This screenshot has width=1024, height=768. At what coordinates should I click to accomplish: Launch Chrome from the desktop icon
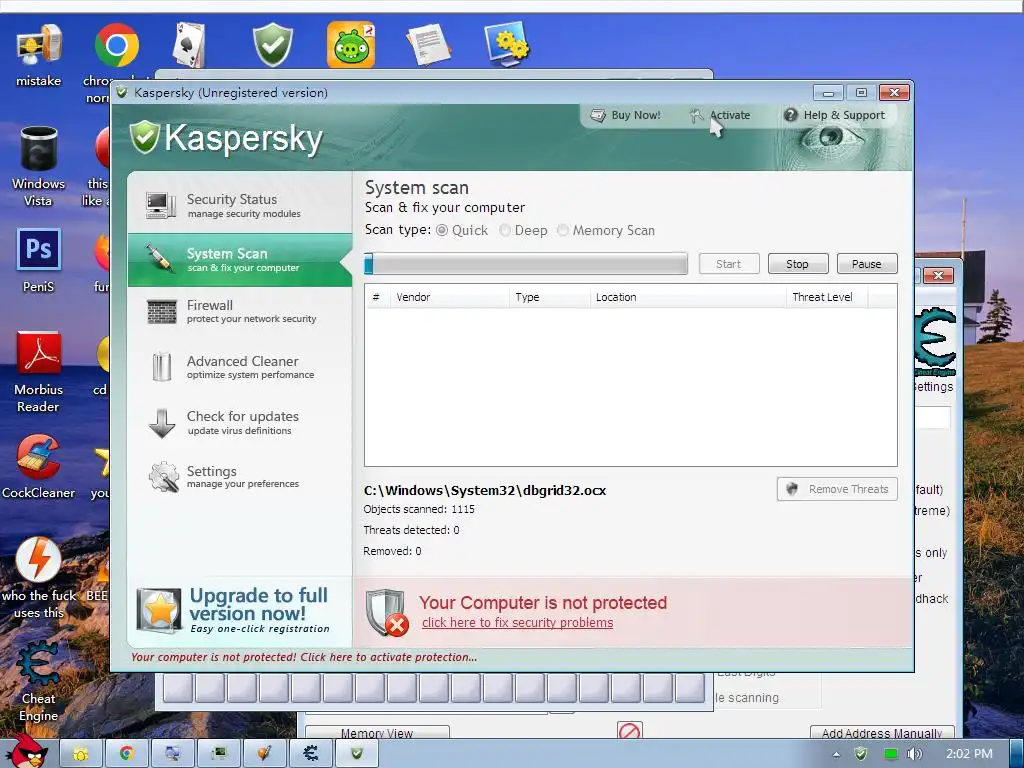point(116,46)
